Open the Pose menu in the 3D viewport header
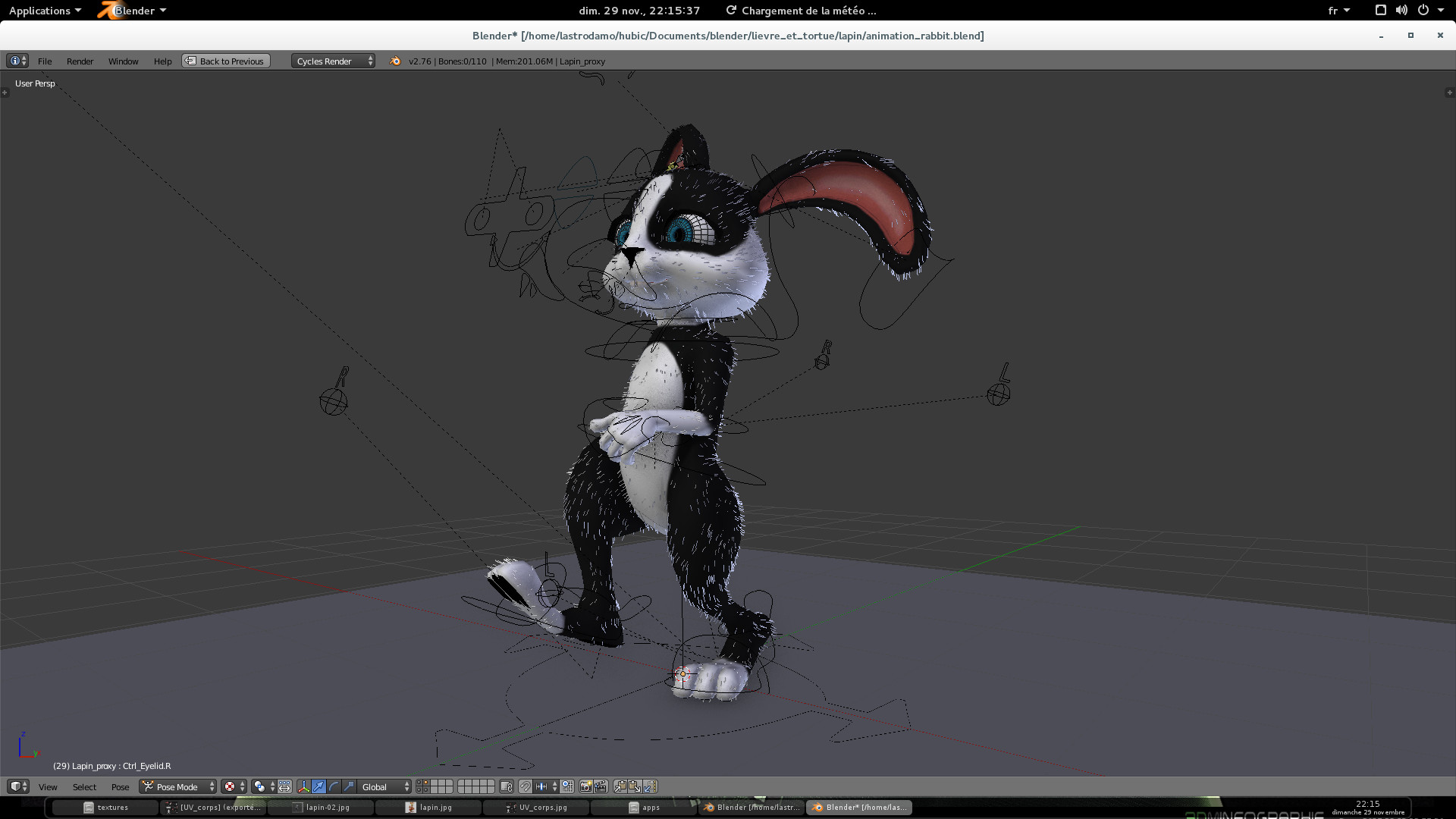Screen dimensions: 1456x819 [x=120, y=787]
